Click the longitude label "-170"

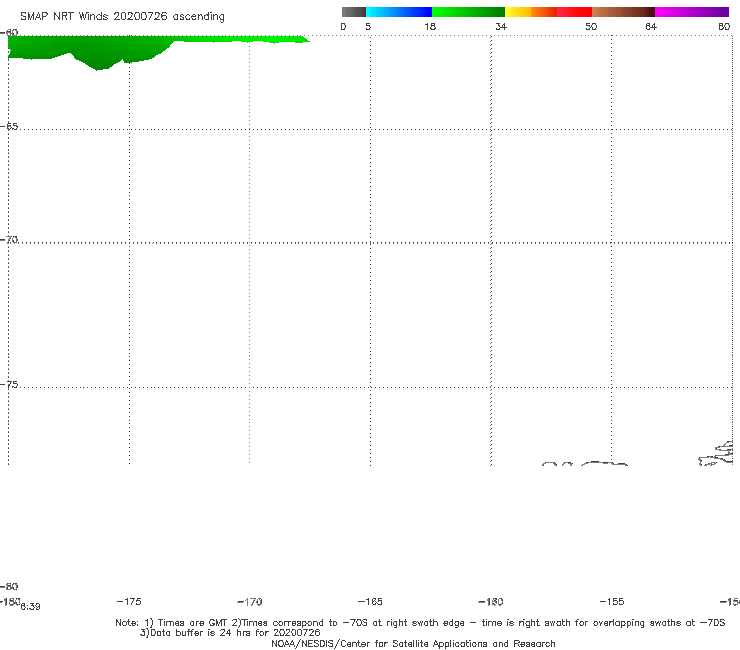(250, 601)
